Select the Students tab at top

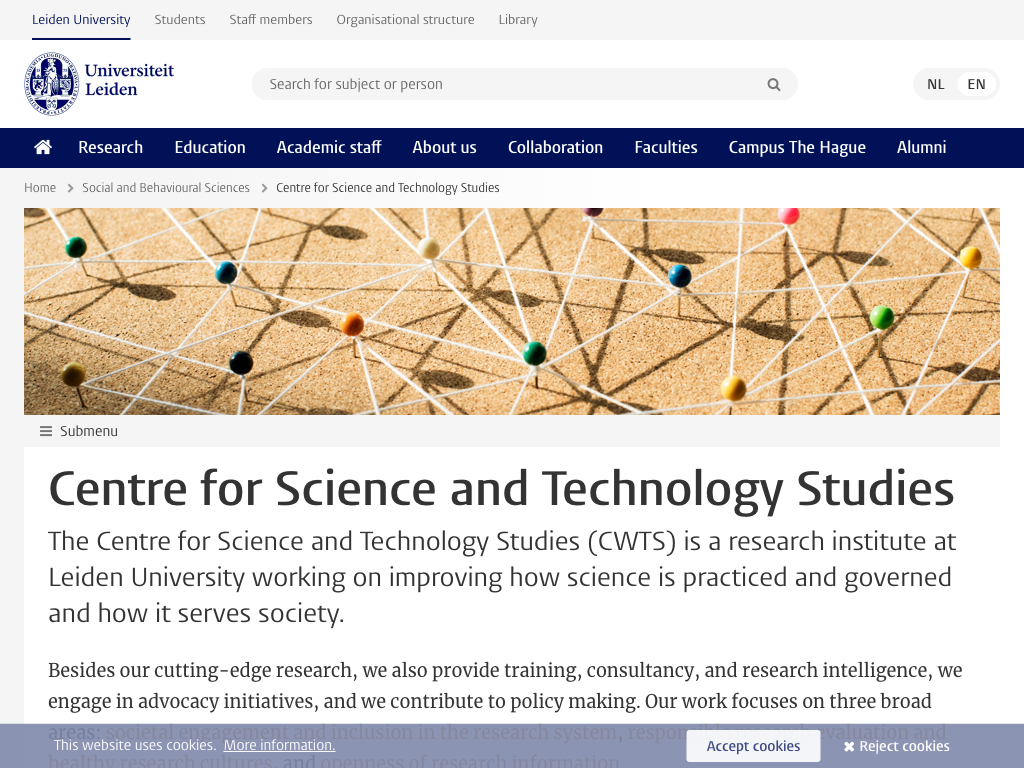[x=180, y=19]
